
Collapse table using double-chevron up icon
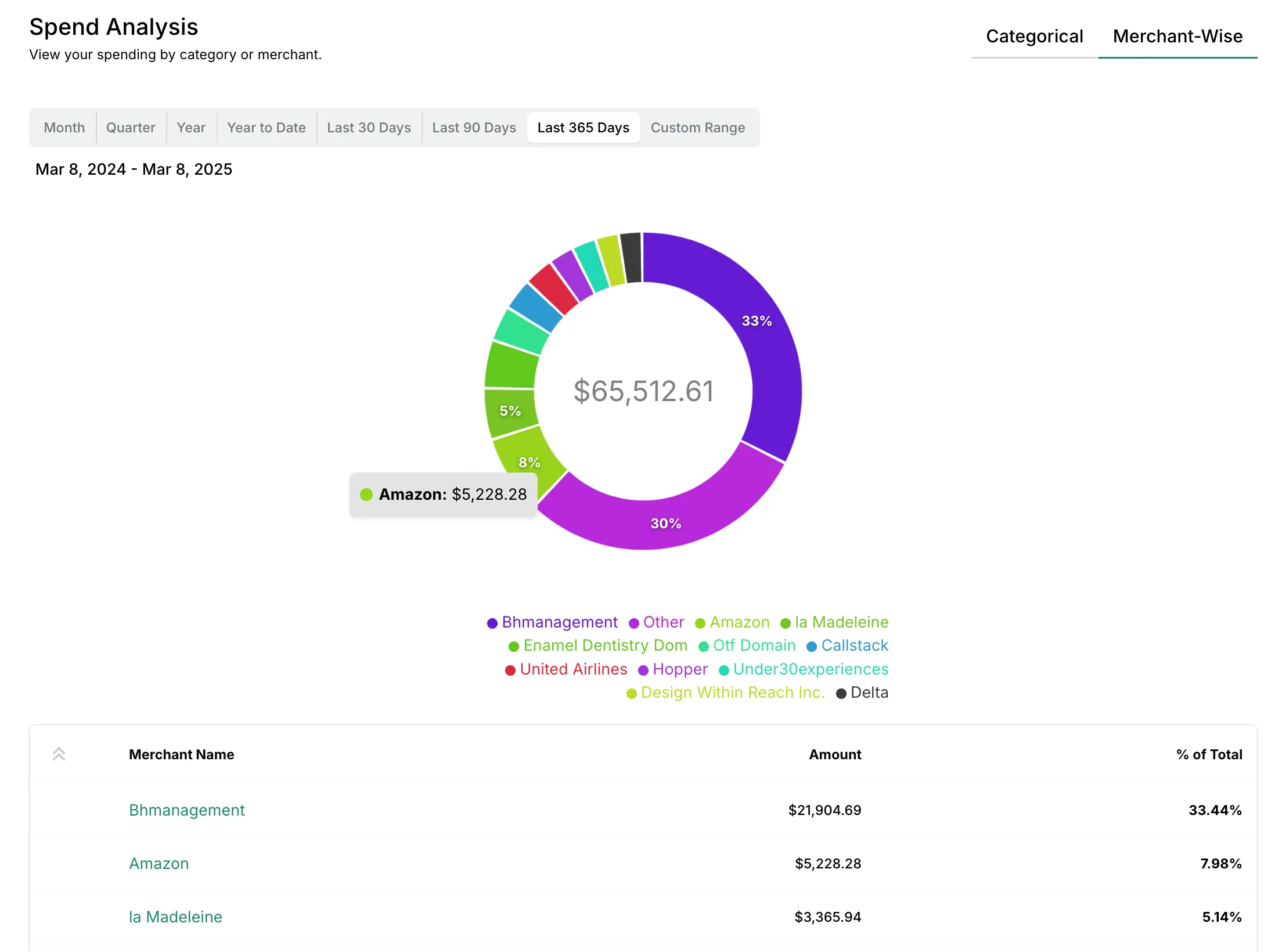pos(59,754)
